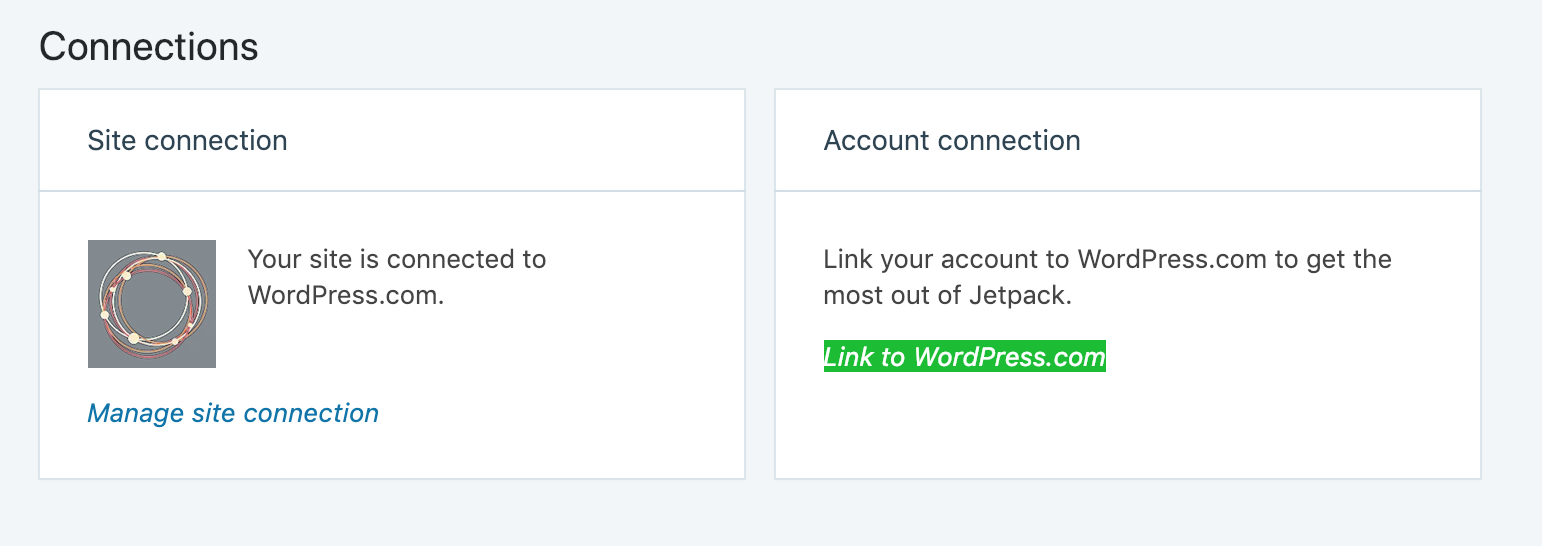Open the Manage site connection link

(x=233, y=413)
